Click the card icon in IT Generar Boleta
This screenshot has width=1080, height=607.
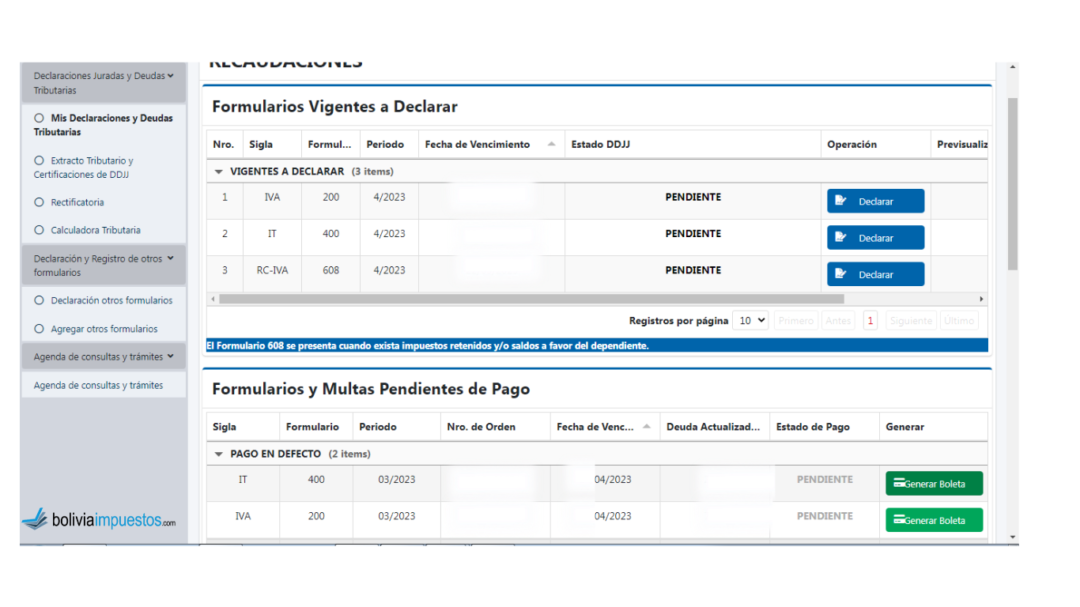pos(899,484)
